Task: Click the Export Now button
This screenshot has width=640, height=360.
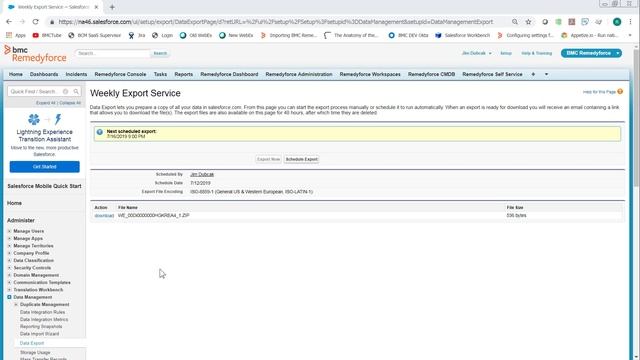Action: click(269, 159)
